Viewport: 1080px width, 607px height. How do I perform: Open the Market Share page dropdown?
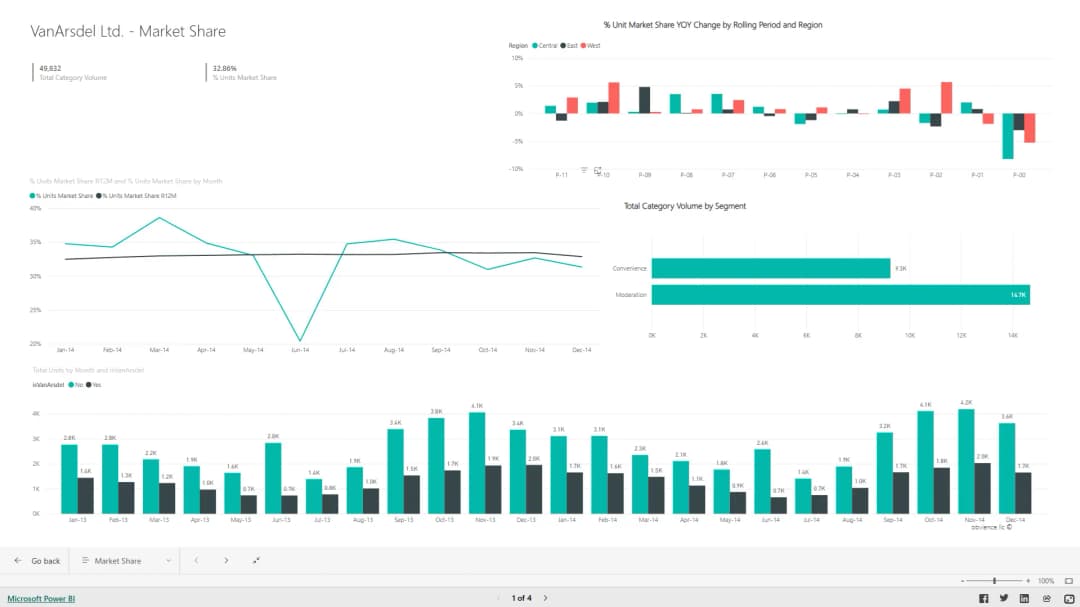tap(127, 561)
